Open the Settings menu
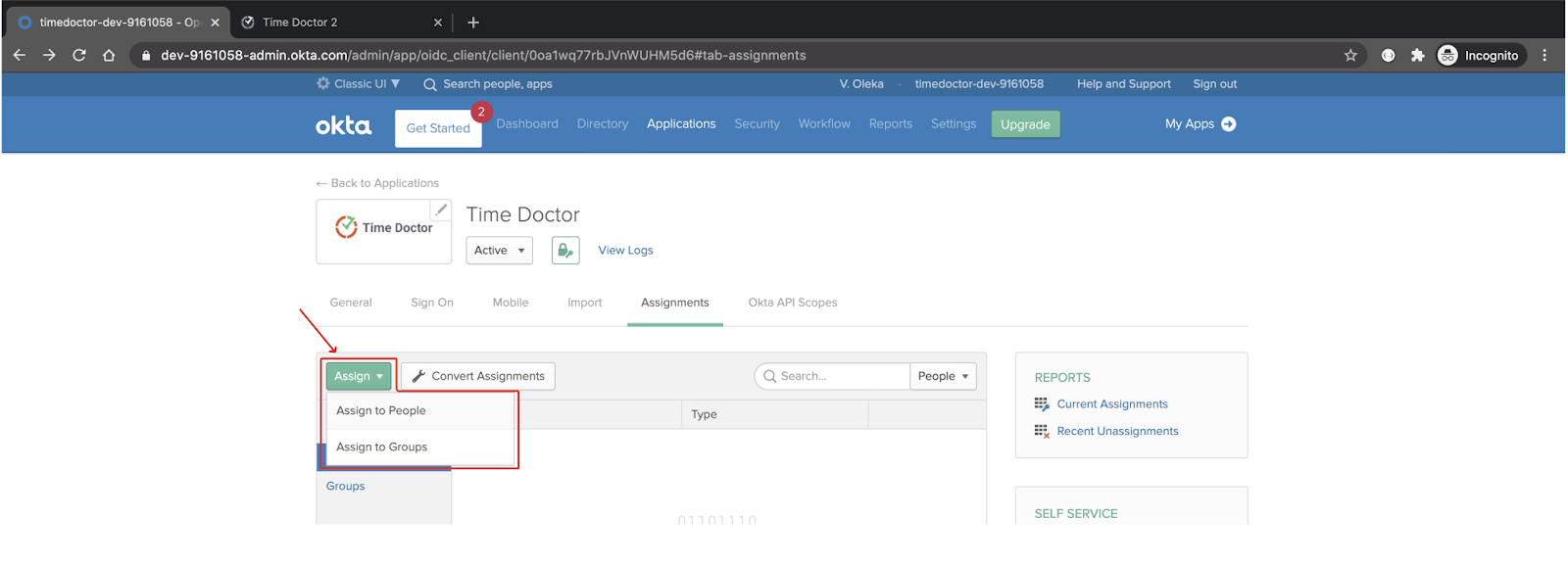Image resolution: width=1568 pixels, height=566 pixels. click(954, 123)
